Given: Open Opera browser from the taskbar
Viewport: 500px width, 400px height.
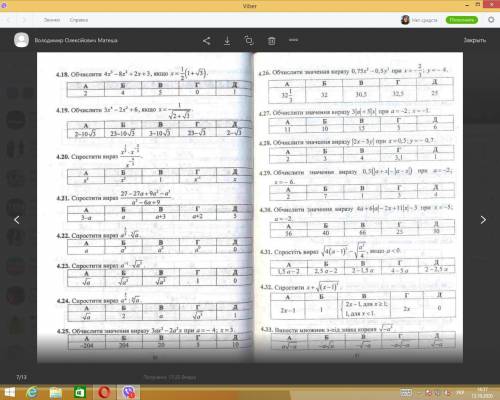Looking at the screenshot, I should (x=104, y=392).
